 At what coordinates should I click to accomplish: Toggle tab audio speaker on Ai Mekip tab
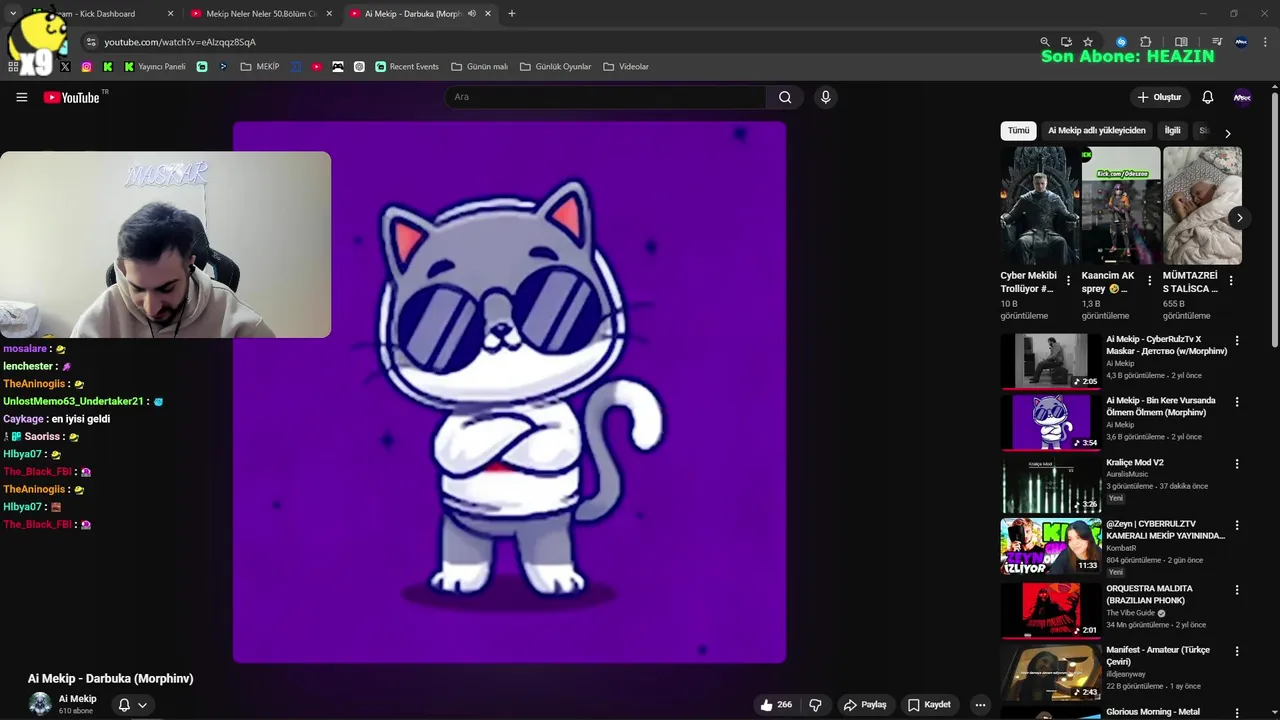pyautogui.click(x=472, y=14)
